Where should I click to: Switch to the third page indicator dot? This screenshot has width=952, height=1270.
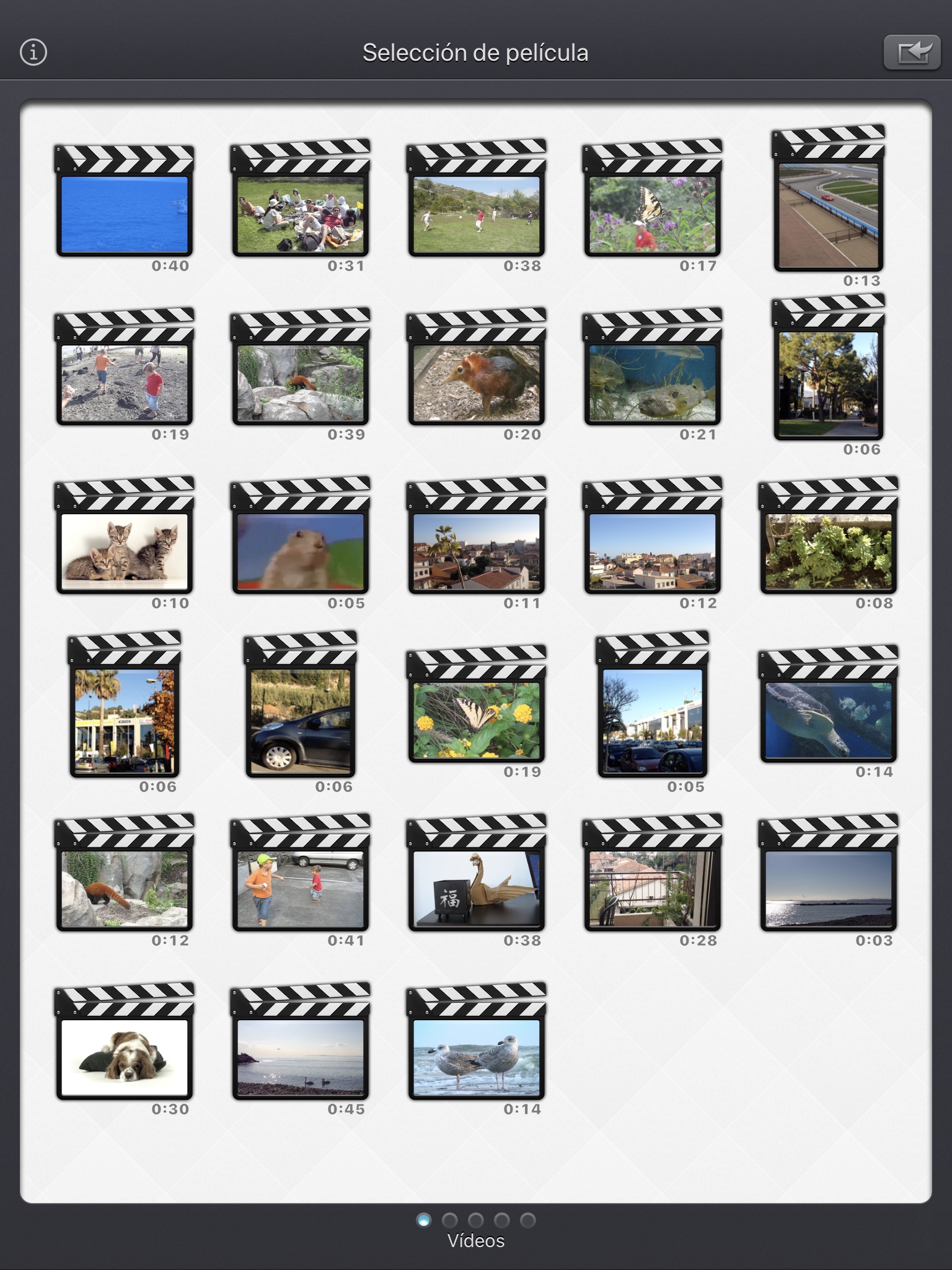pos(476,1220)
